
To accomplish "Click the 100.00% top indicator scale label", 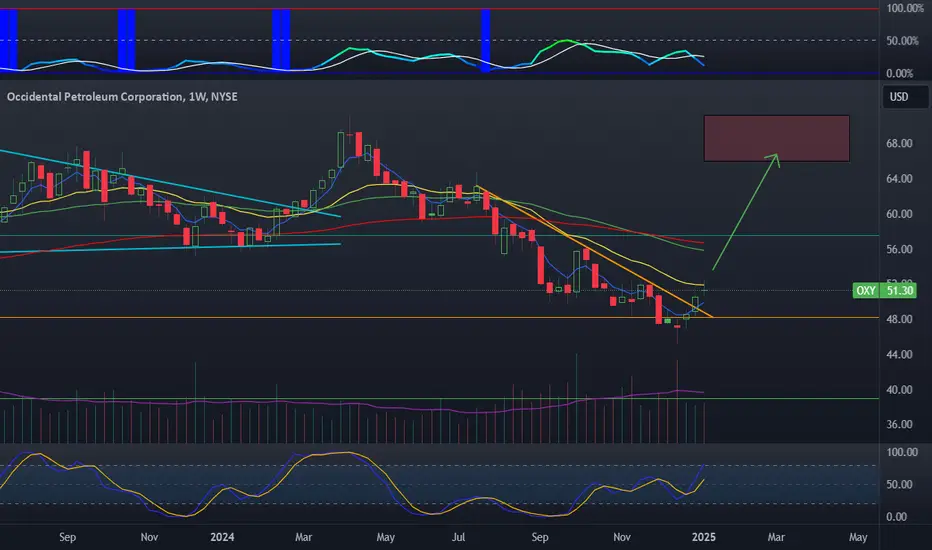I will [x=905, y=8].
